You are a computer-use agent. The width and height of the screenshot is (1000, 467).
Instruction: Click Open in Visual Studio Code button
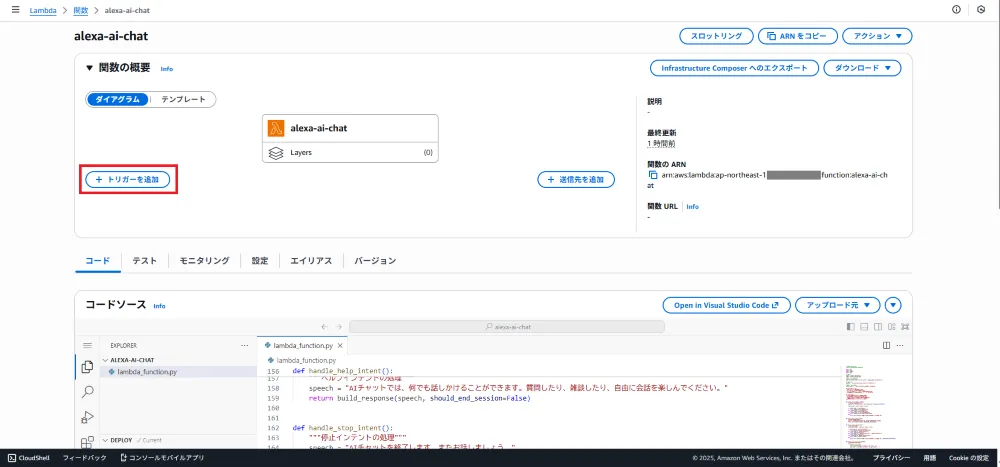coord(726,305)
